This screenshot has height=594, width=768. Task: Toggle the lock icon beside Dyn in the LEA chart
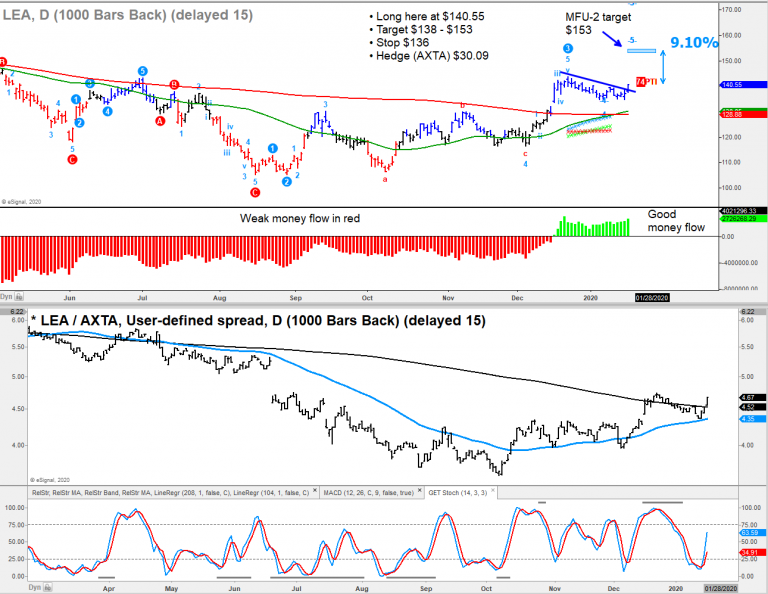click(19, 297)
